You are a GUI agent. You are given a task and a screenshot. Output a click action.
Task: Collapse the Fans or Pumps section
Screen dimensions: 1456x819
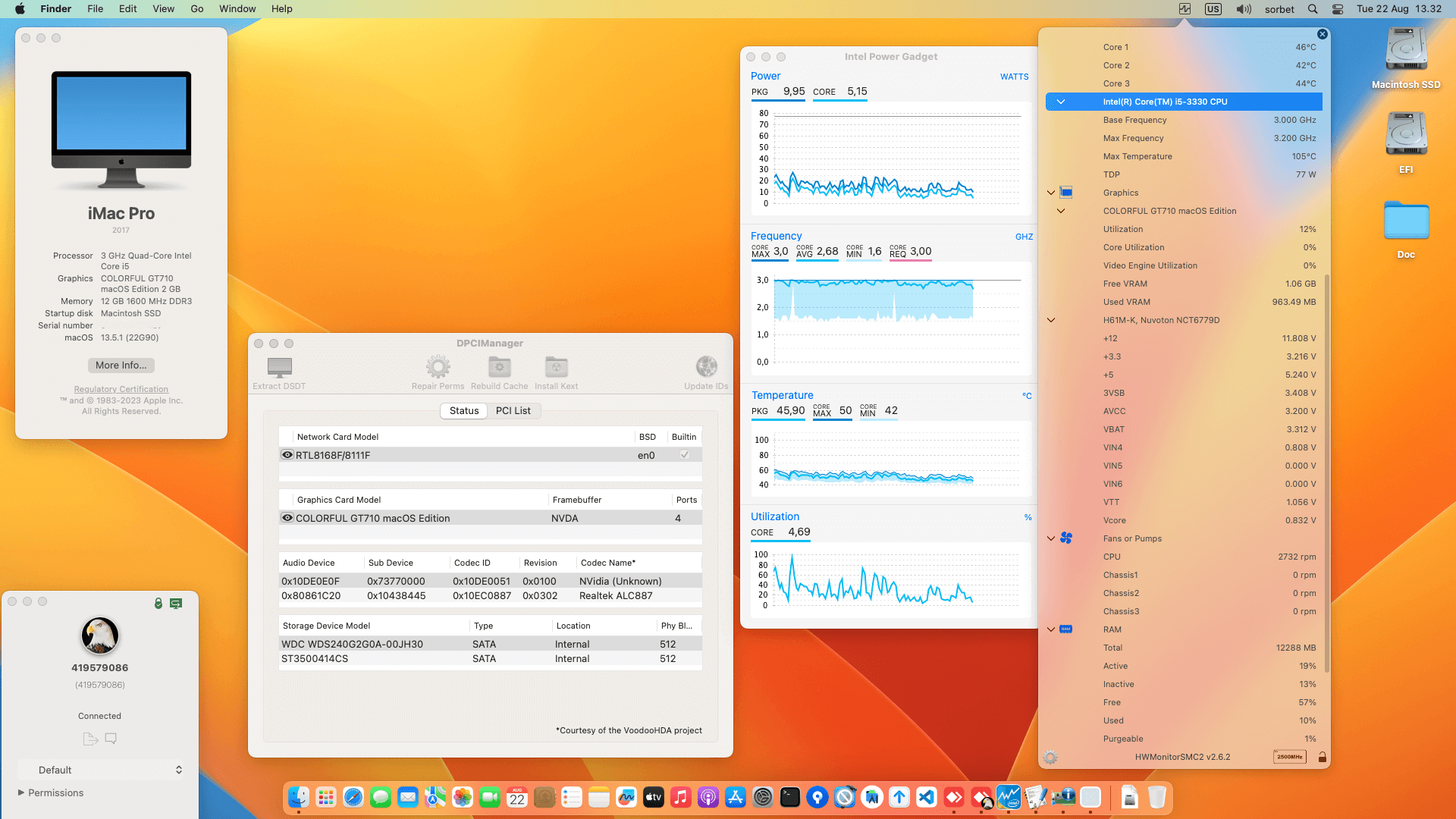click(x=1051, y=538)
